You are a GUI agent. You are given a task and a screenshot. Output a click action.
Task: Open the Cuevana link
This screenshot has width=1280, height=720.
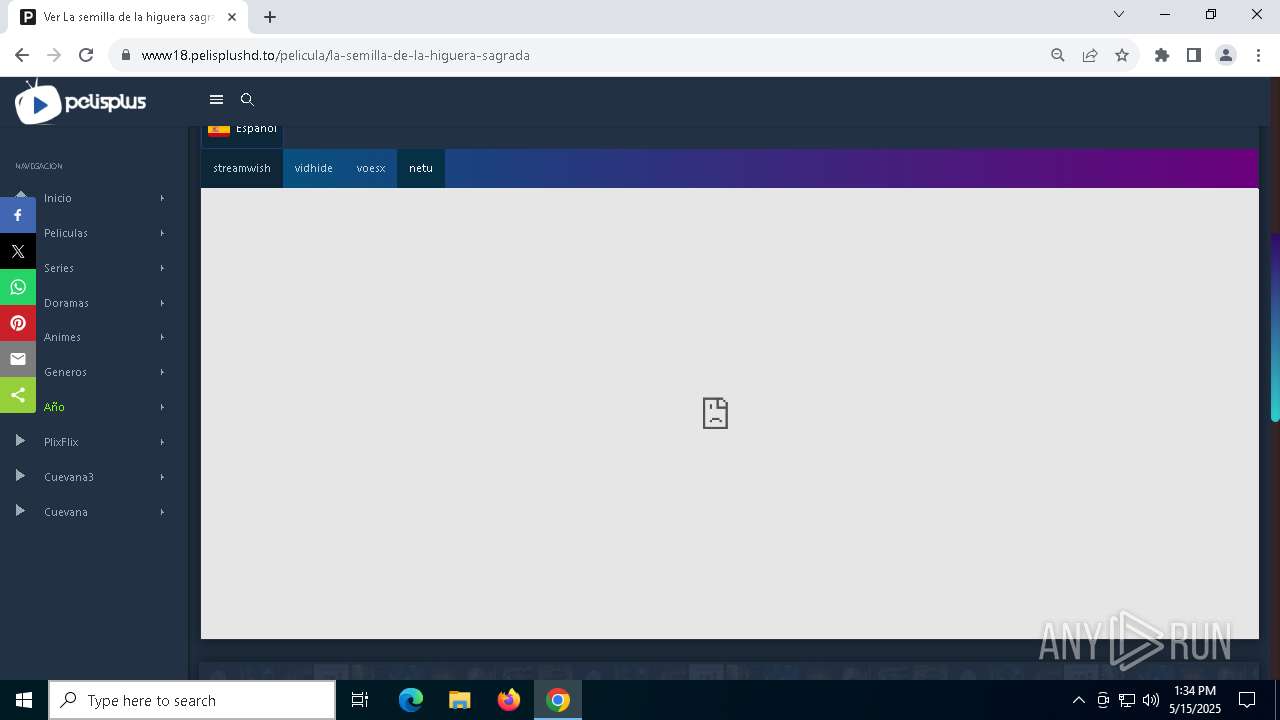click(x=66, y=512)
